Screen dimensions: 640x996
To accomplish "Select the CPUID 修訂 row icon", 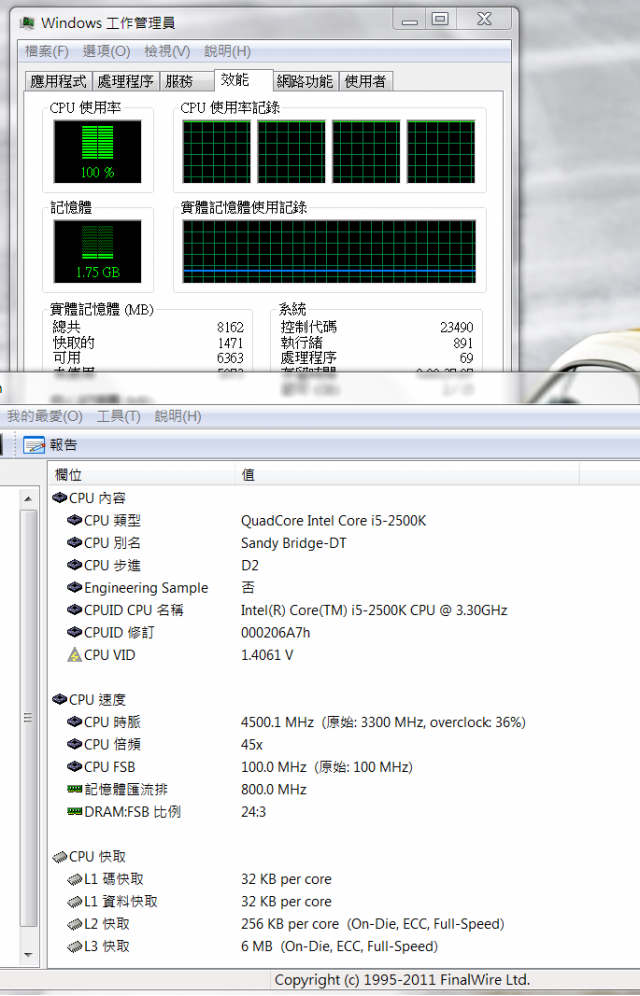I will click(x=74, y=632).
